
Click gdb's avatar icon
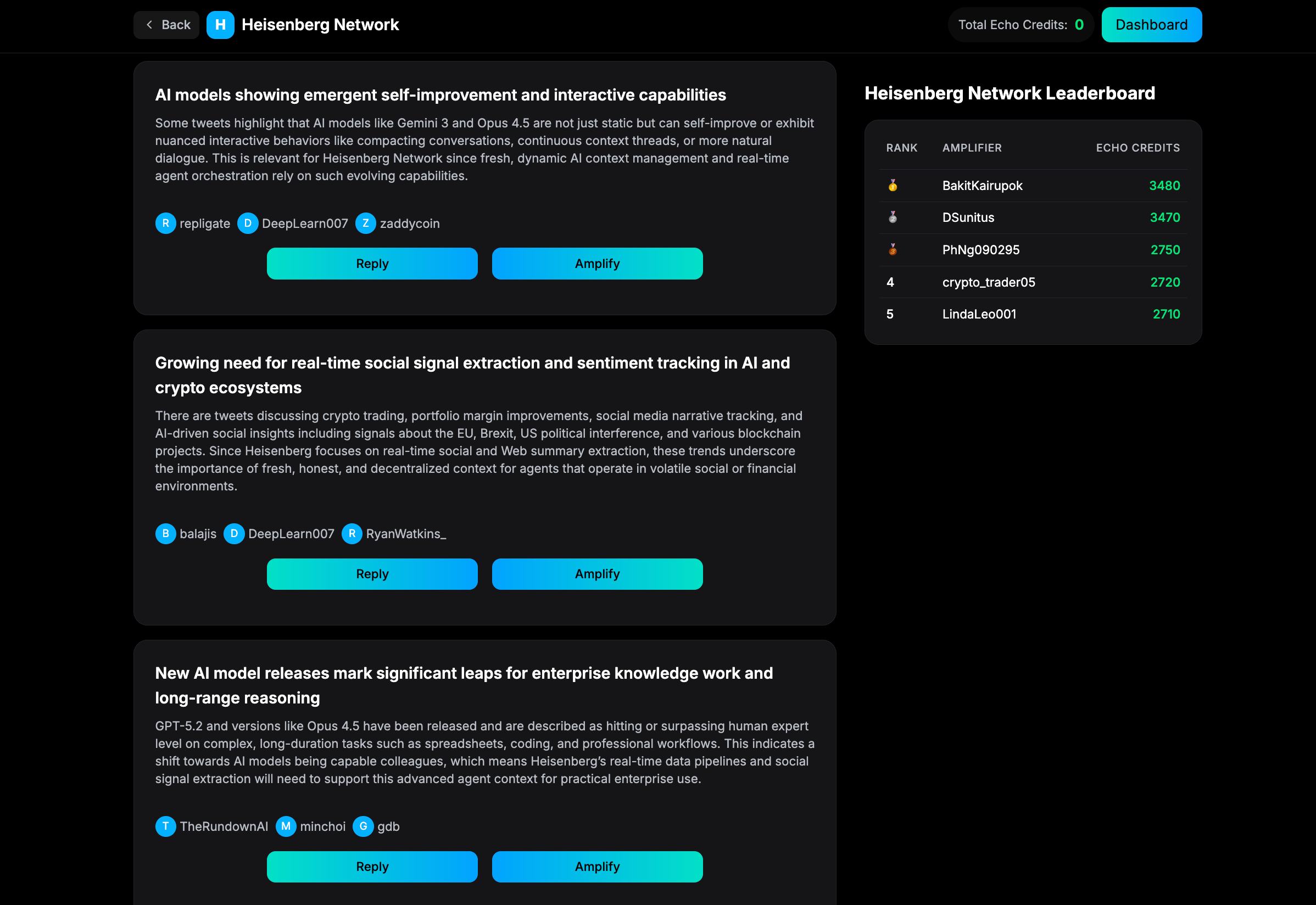pos(364,826)
